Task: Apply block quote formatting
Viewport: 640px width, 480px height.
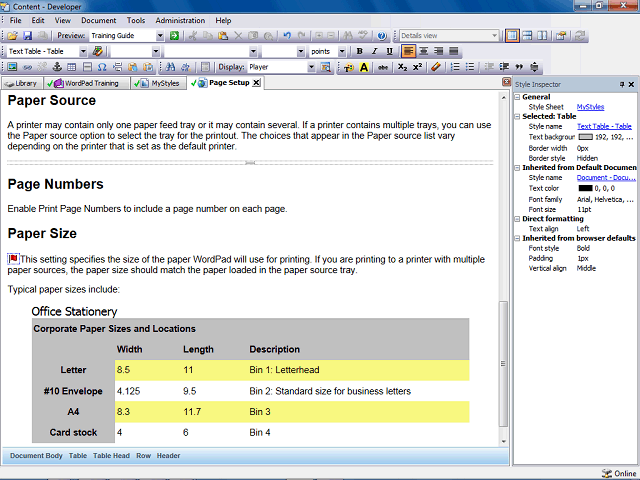Action: pos(519,67)
